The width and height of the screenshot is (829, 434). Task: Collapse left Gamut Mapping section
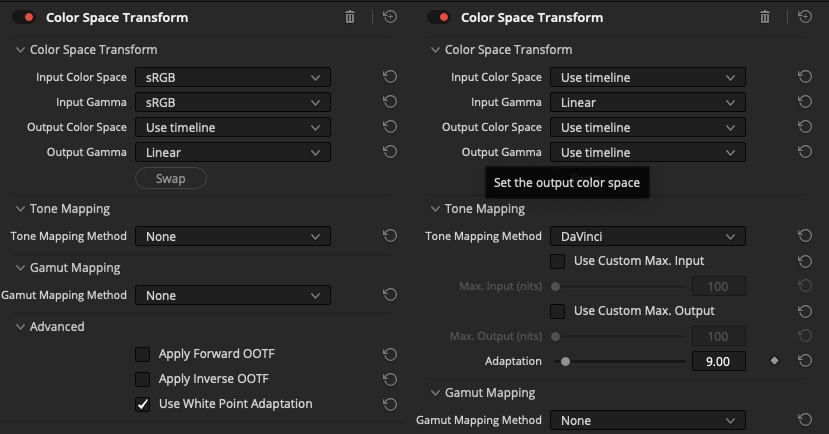point(20,267)
